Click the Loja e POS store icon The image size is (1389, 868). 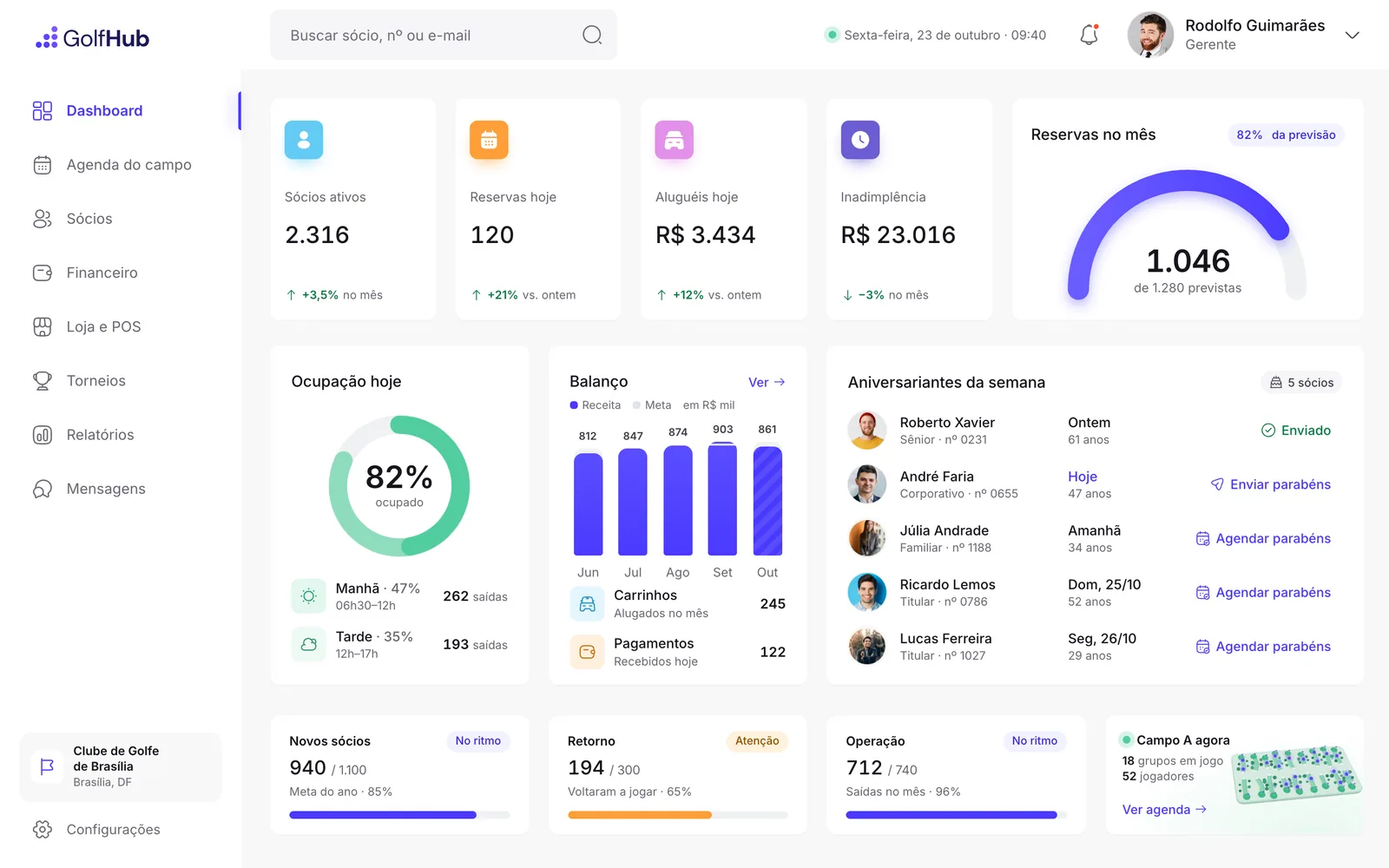(43, 326)
